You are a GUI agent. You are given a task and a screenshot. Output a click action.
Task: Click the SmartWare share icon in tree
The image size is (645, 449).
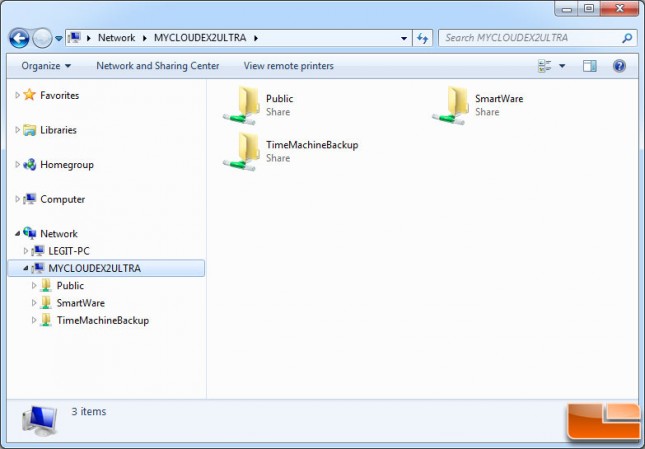(x=46, y=303)
